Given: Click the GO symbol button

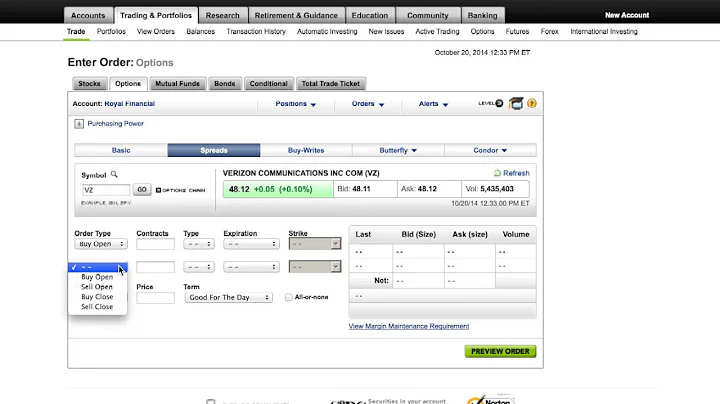Looking at the screenshot, I should (142, 190).
